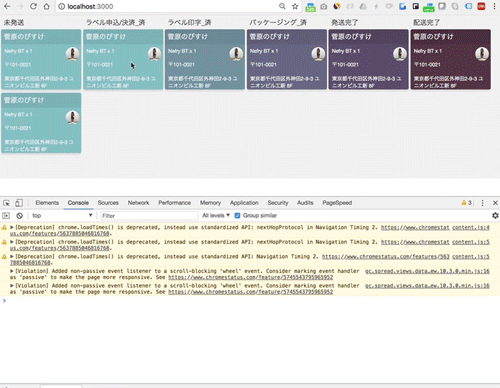Click the avatar on the 発送完了 card

[400, 54]
